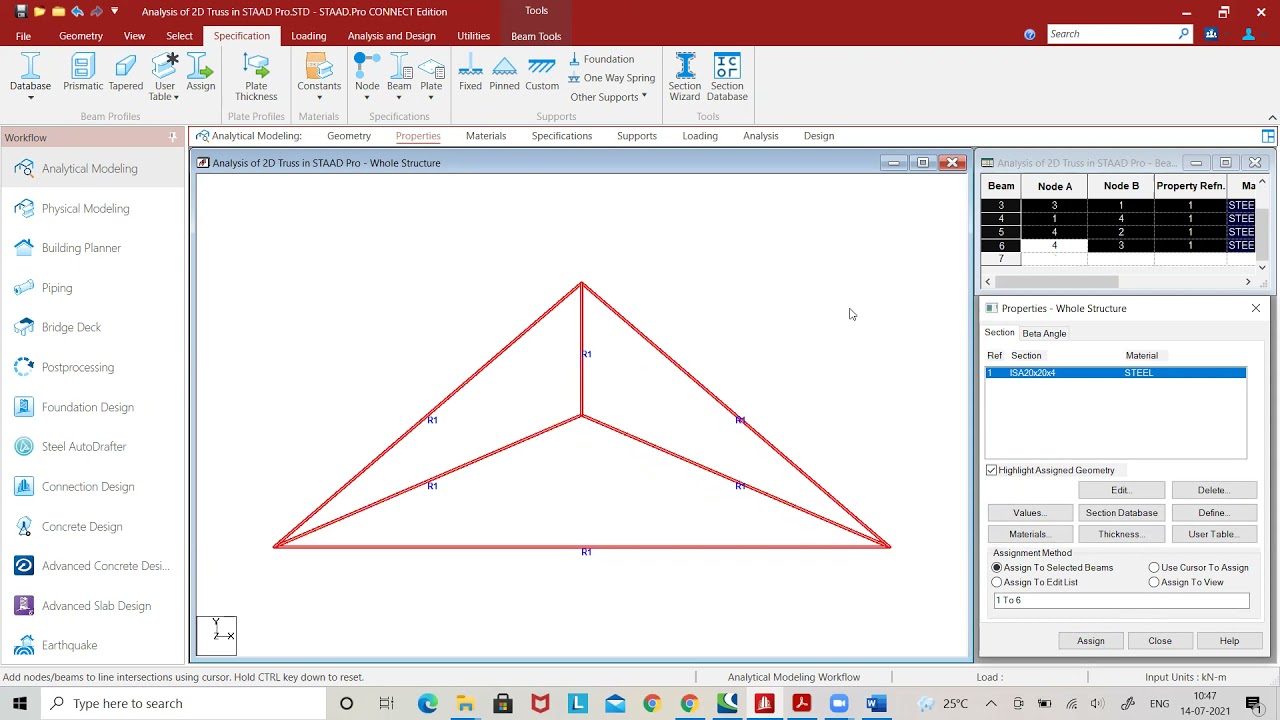The width and height of the screenshot is (1280, 720).
Task: Click Section Database button in Properties
Action: 1122,513
